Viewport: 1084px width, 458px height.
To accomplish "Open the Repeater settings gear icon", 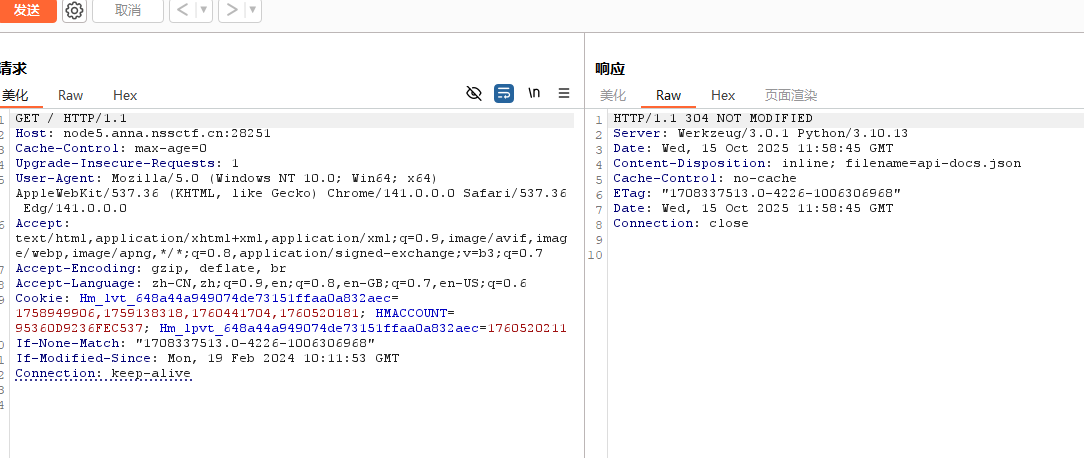I will [x=74, y=10].
